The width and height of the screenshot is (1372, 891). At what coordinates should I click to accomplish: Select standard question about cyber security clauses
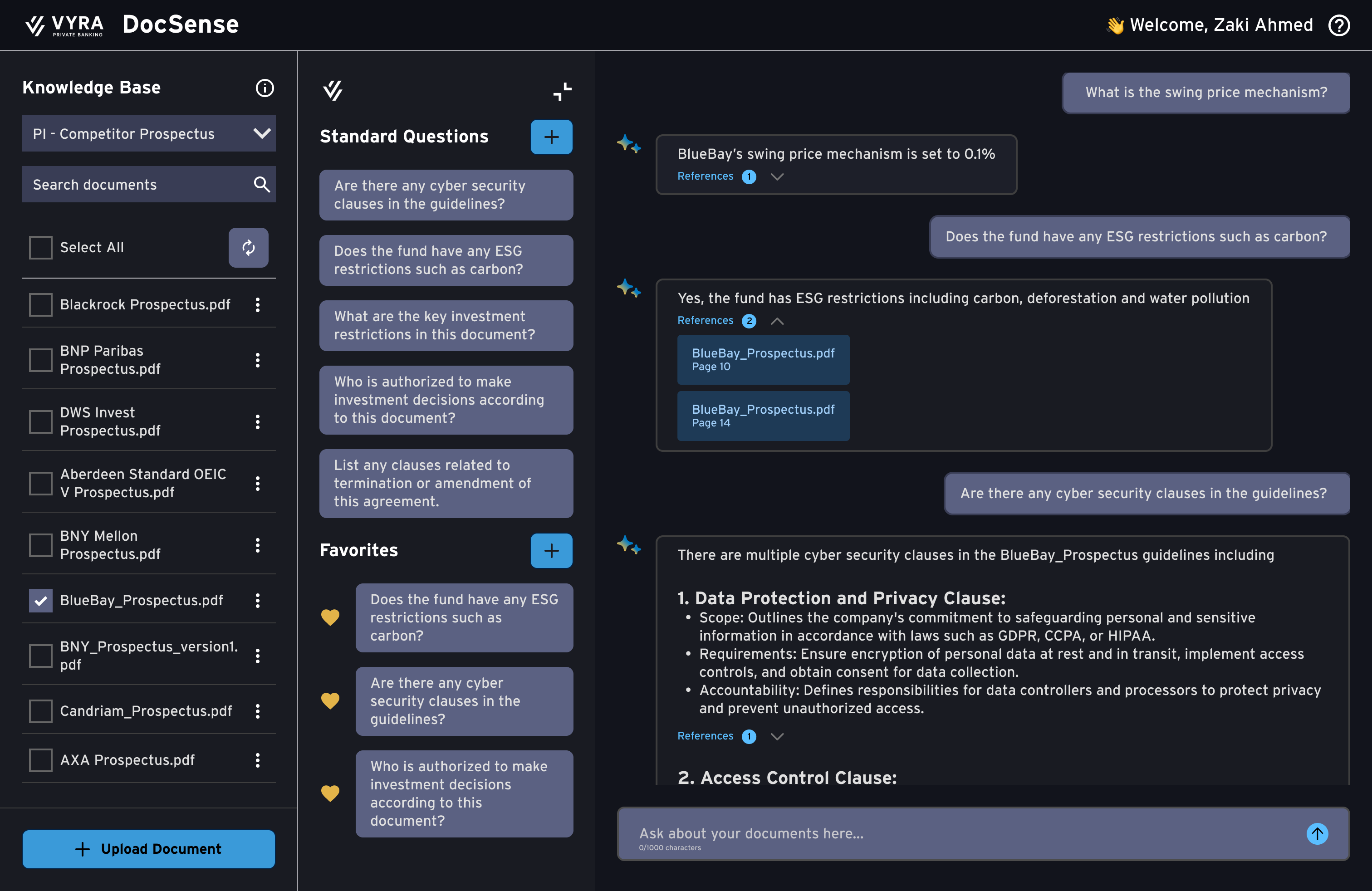(446, 195)
